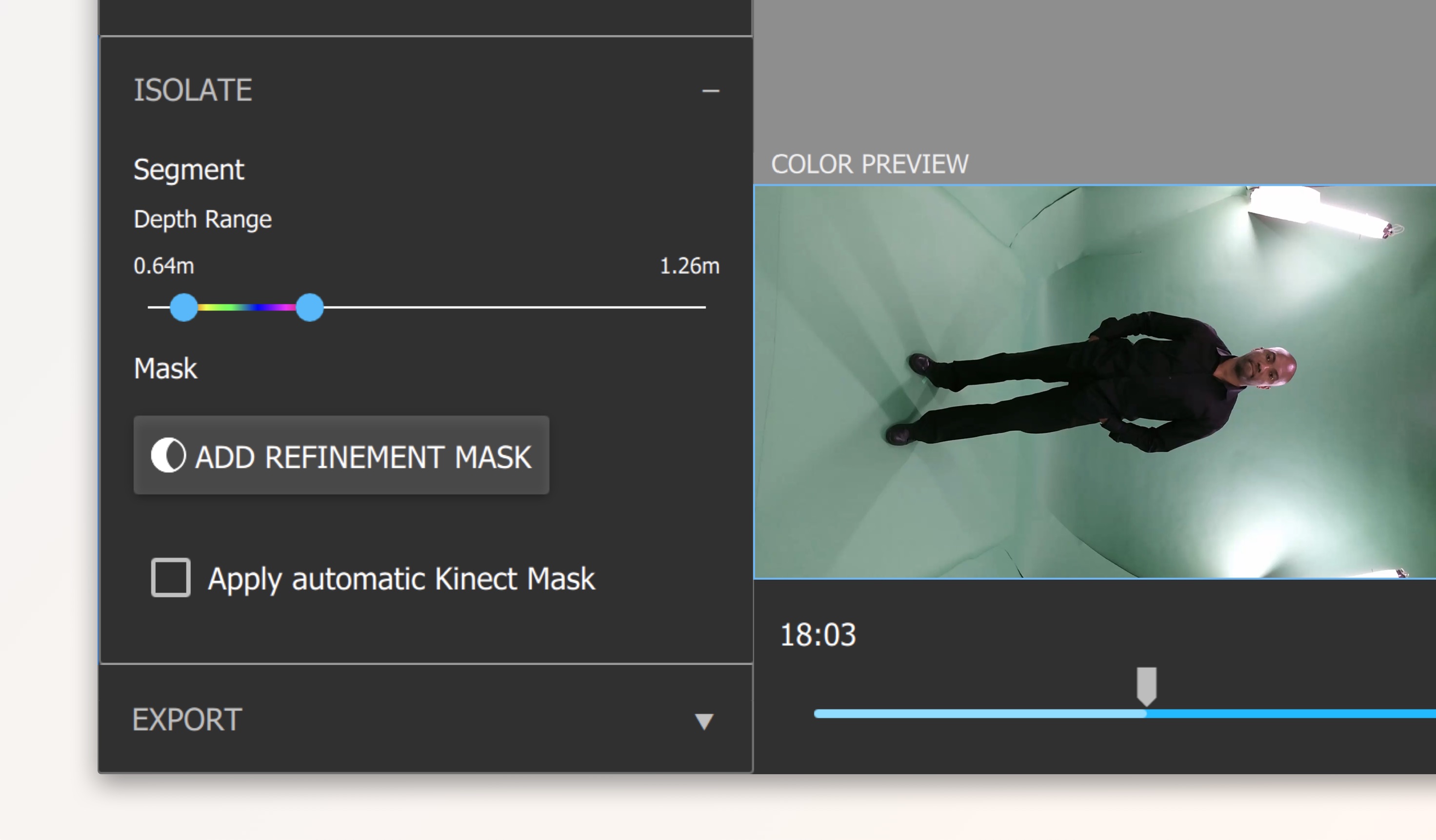Select the minimum depth range handle
Image resolution: width=1436 pixels, height=840 pixels.
pyautogui.click(x=184, y=308)
